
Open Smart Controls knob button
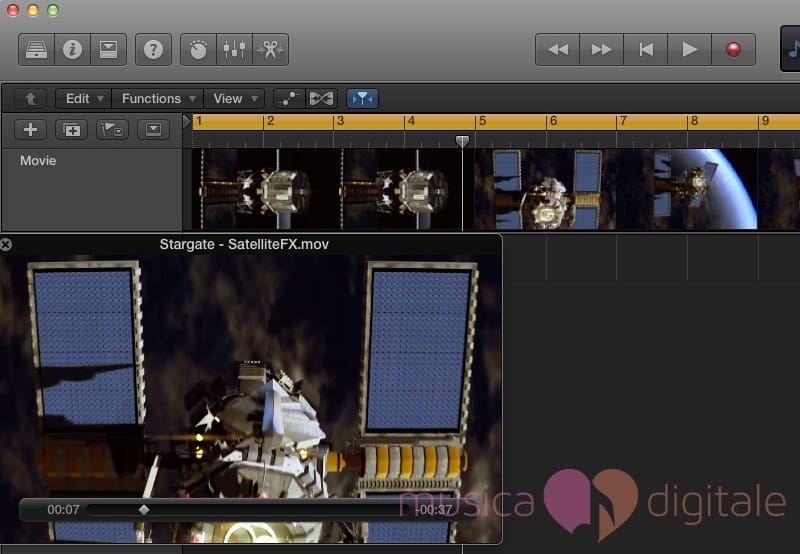(198, 49)
